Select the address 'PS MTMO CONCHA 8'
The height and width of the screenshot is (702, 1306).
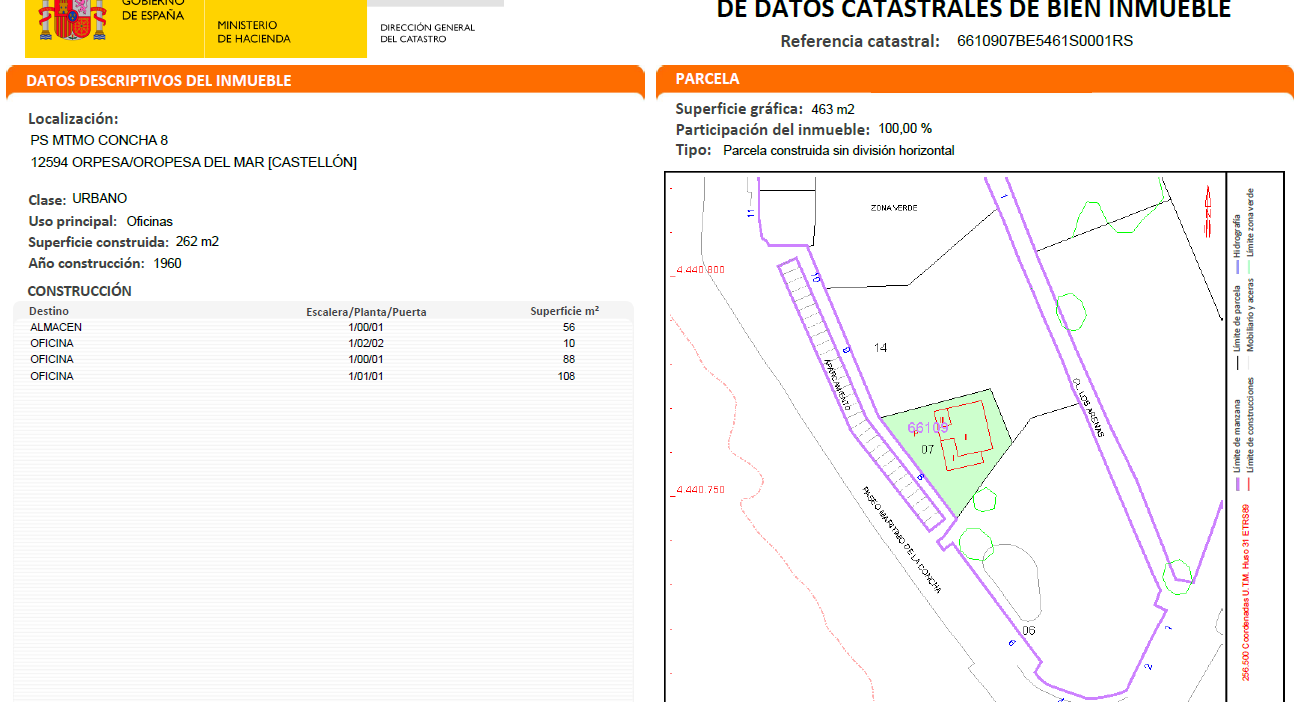100,140
